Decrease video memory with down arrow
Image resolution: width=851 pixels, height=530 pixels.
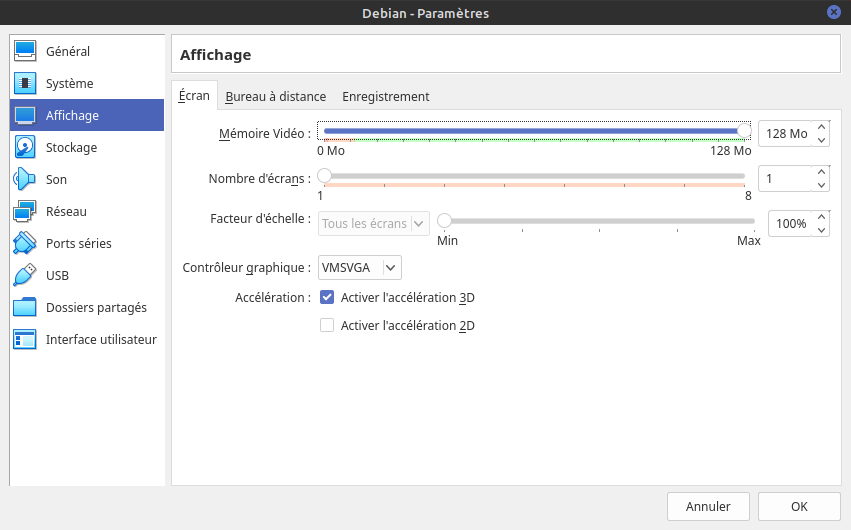pyautogui.click(x=821, y=140)
